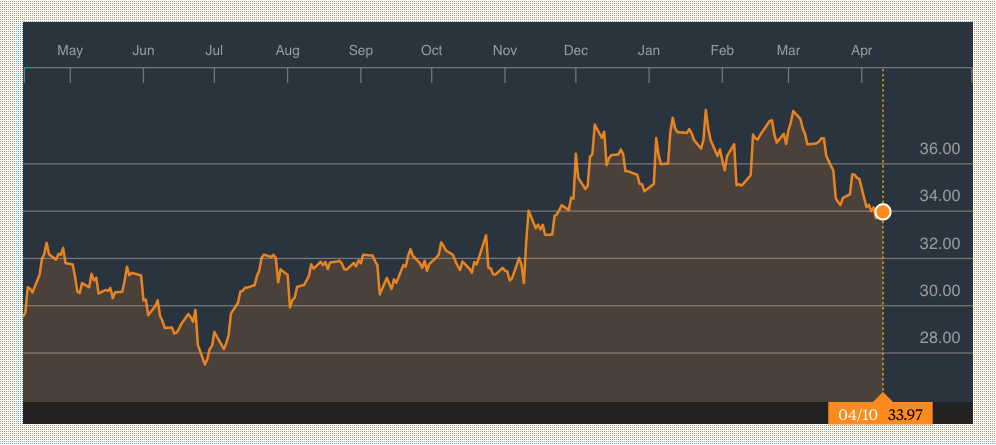This screenshot has height=445, width=996.
Task: Click the 32.00 value on the price axis
Action: [x=939, y=244]
